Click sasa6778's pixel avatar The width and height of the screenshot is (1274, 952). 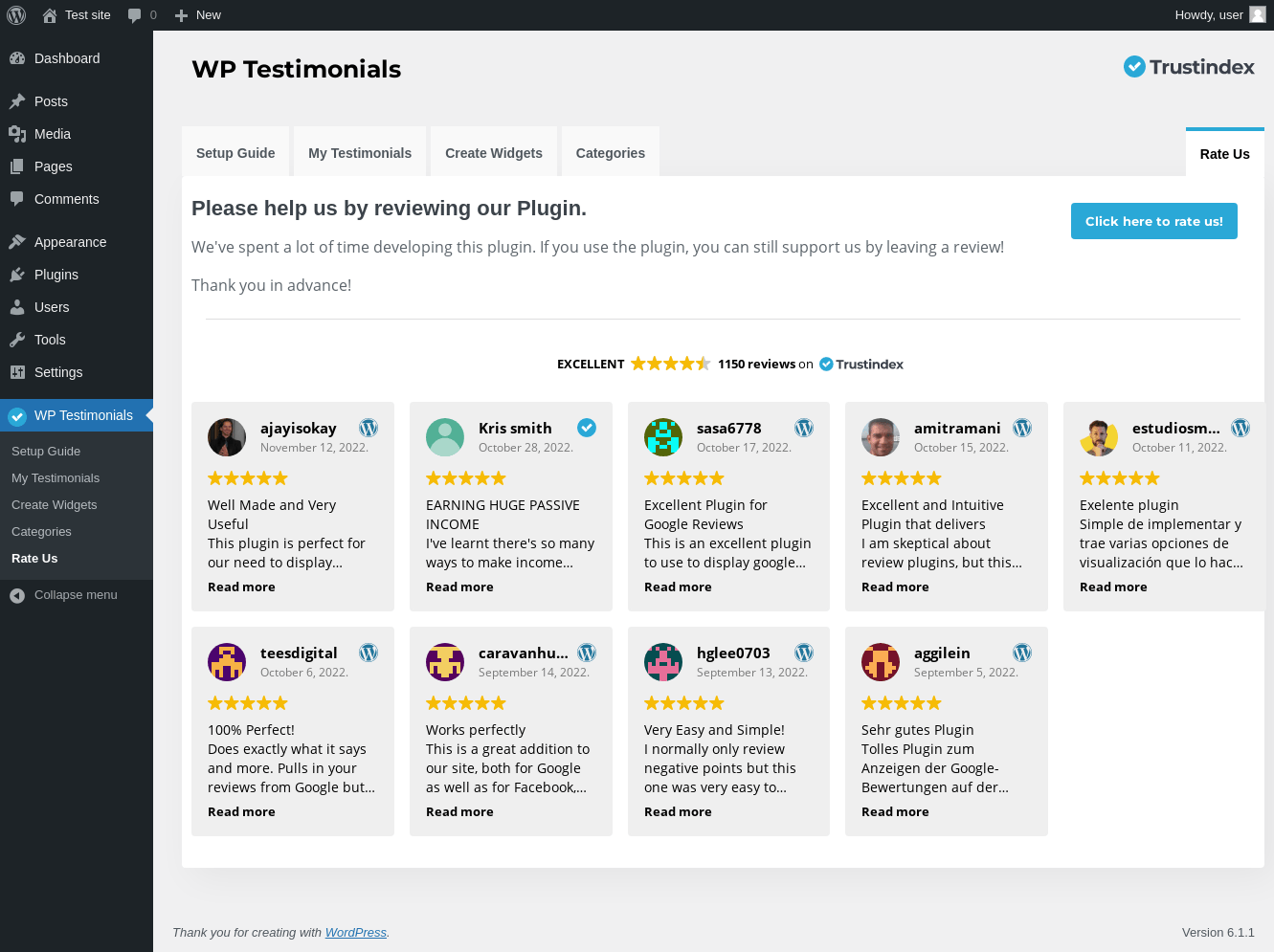(663, 437)
